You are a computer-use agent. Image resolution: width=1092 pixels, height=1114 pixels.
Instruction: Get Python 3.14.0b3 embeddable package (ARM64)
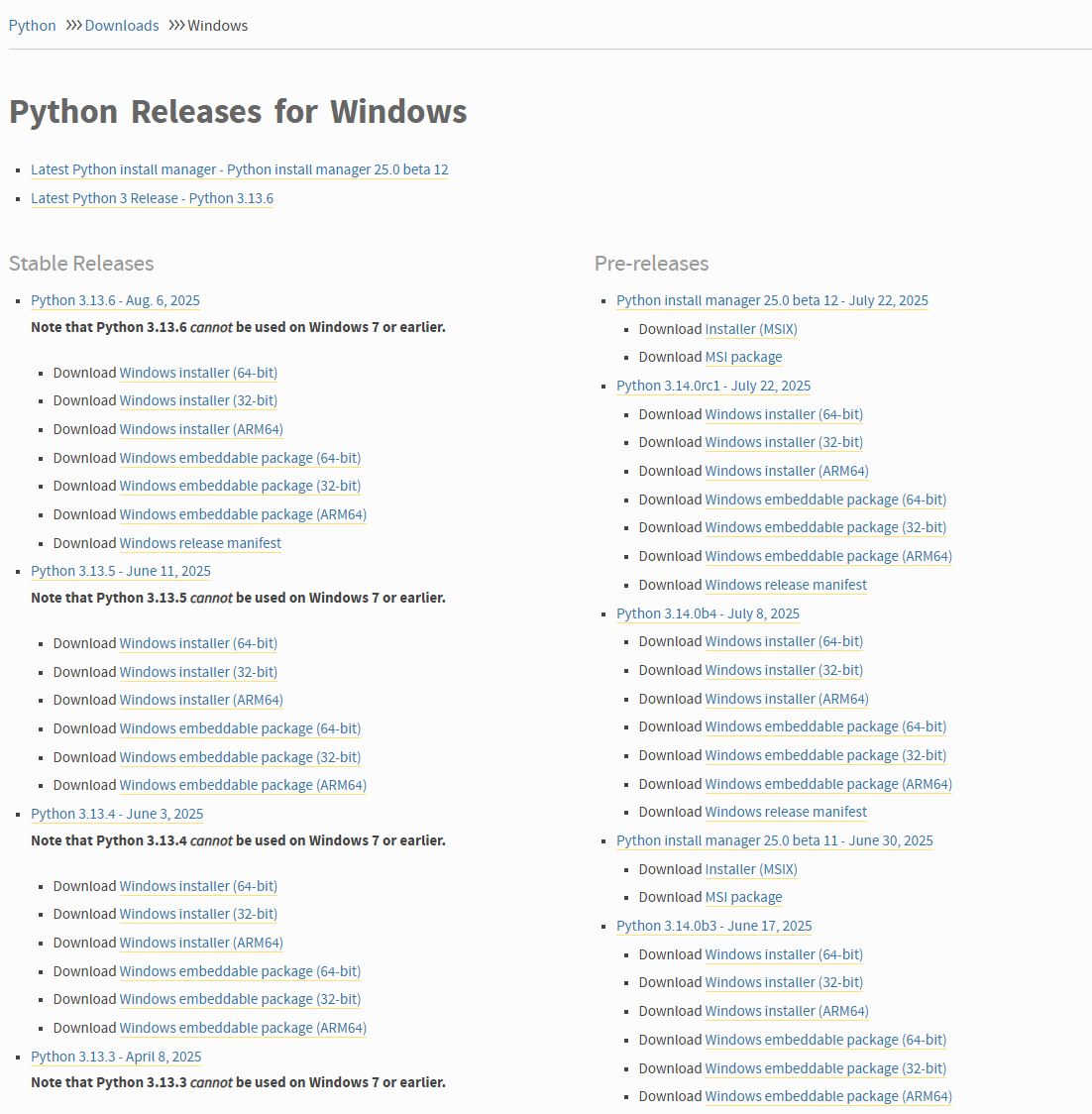[828, 1097]
